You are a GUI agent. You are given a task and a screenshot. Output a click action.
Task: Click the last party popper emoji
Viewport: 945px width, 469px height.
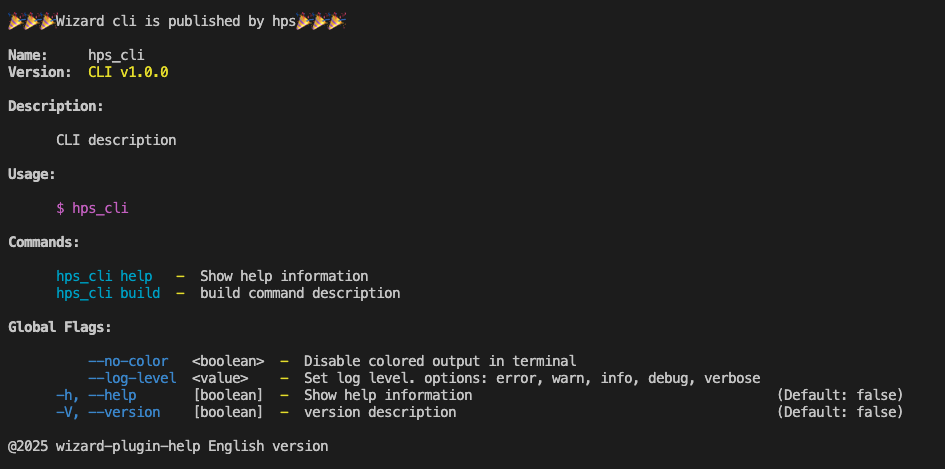click(336, 21)
